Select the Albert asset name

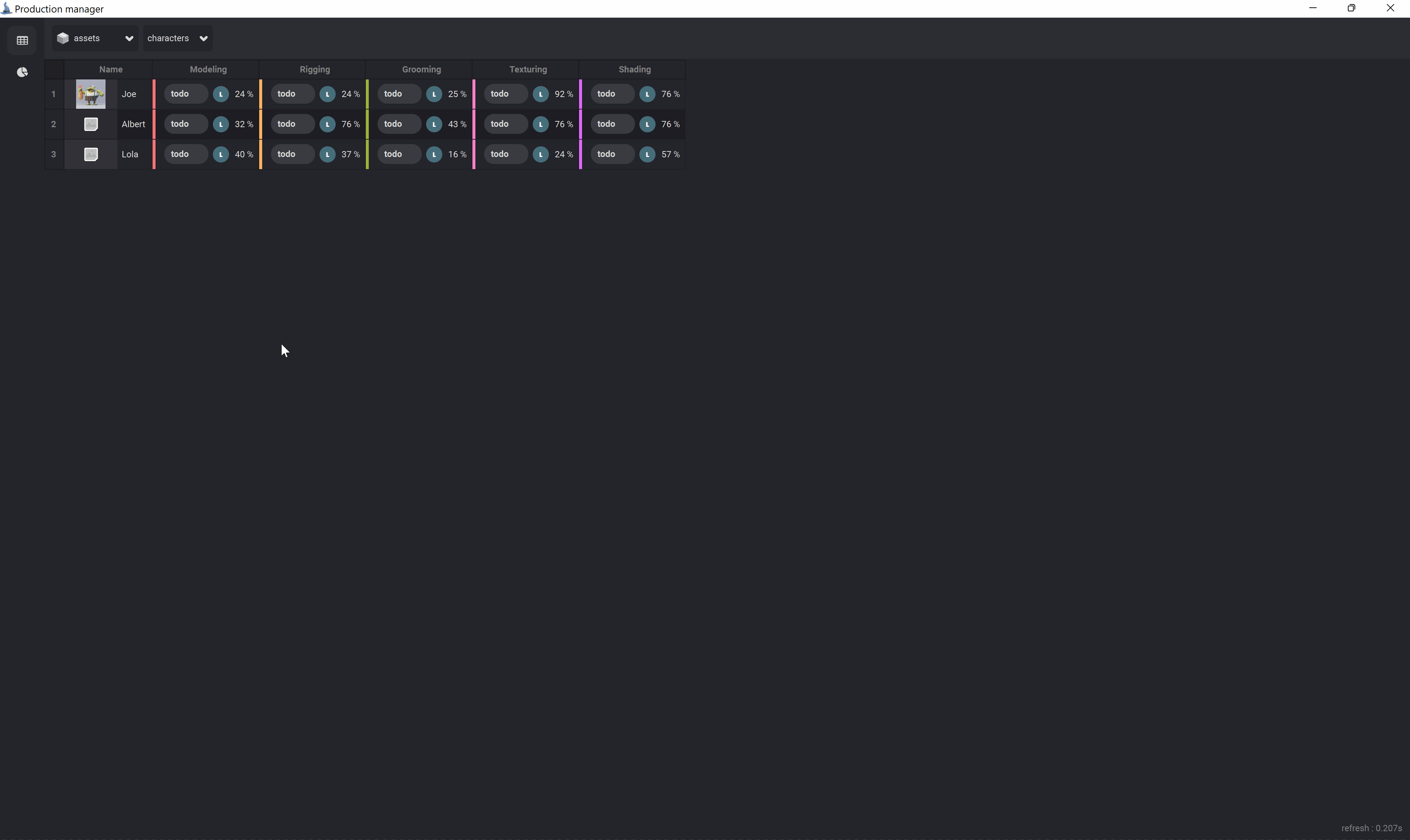point(133,124)
